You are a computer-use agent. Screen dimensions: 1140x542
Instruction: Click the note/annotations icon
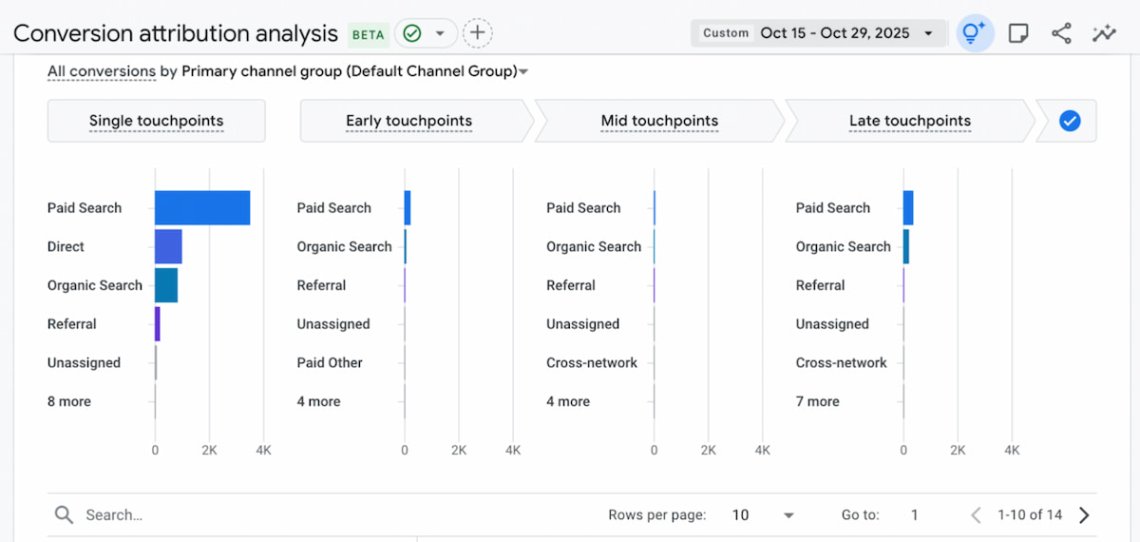pyautogui.click(x=1018, y=33)
